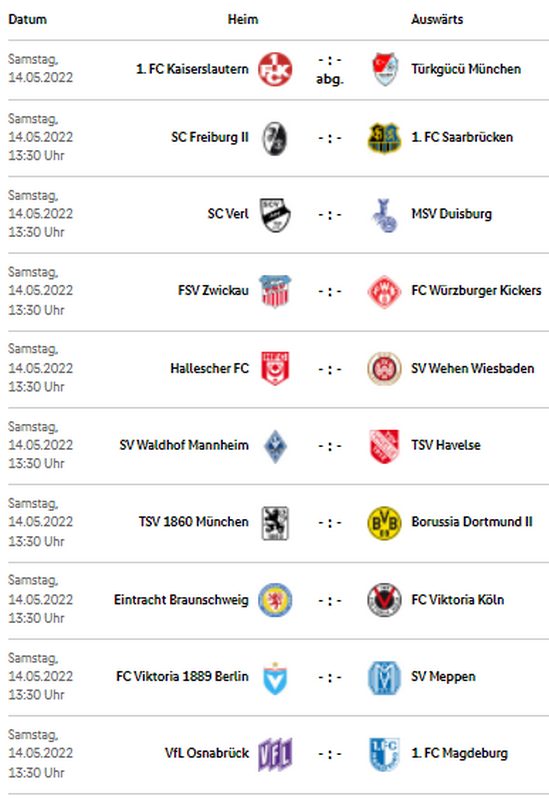The width and height of the screenshot is (549, 800).
Task: Open the VfL Osnabrück purple logo
Action: pyautogui.click(x=275, y=754)
